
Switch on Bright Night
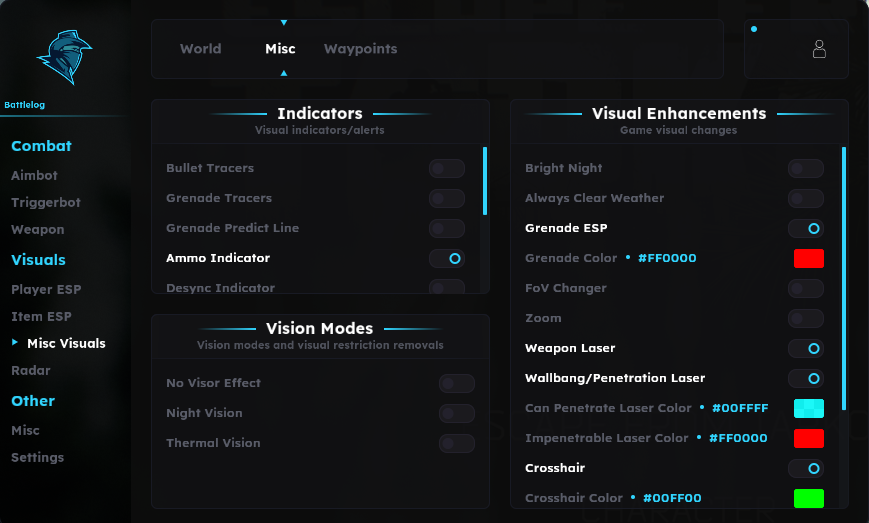tap(806, 168)
